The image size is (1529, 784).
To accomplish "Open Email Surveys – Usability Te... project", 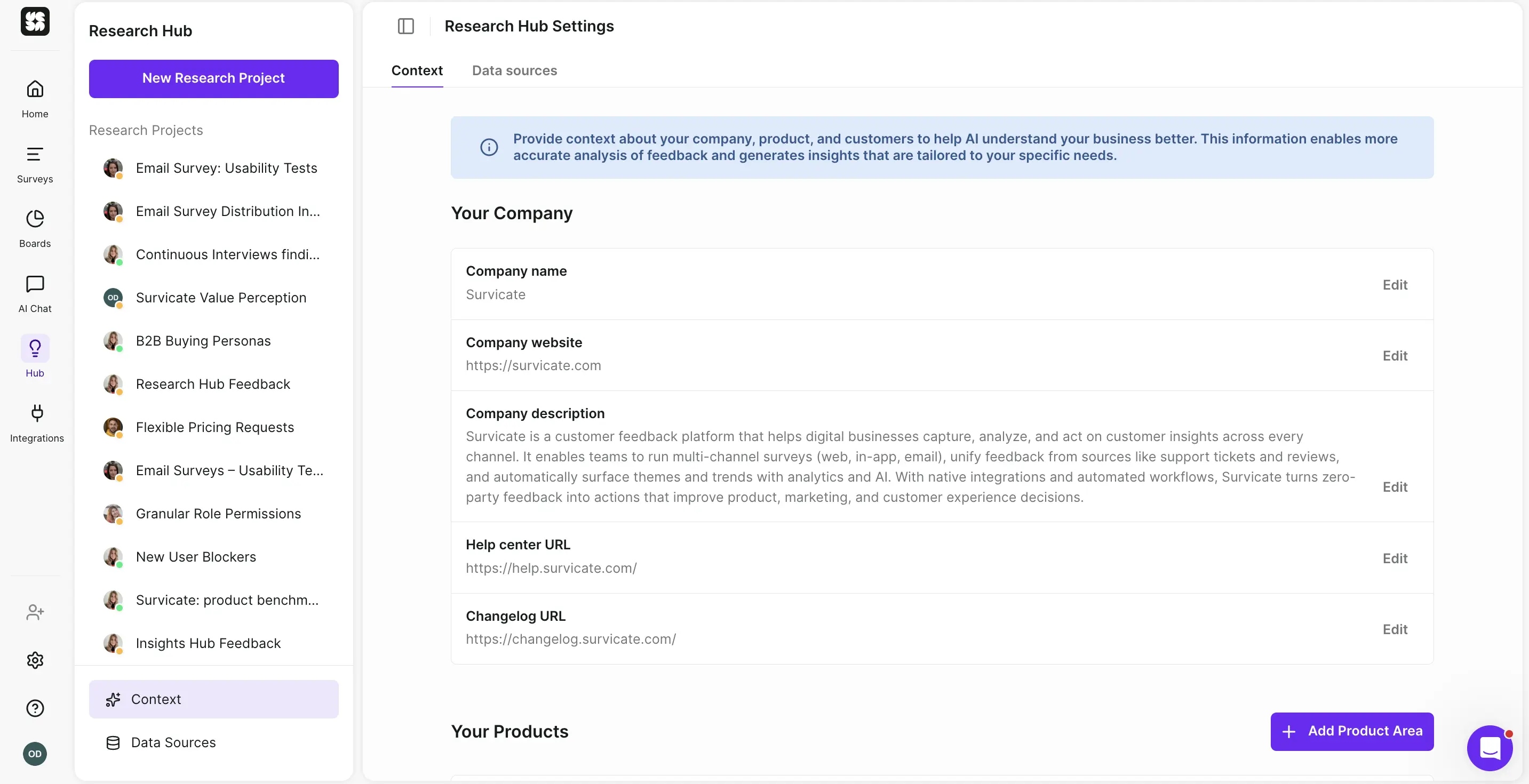I will tap(214, 470).
